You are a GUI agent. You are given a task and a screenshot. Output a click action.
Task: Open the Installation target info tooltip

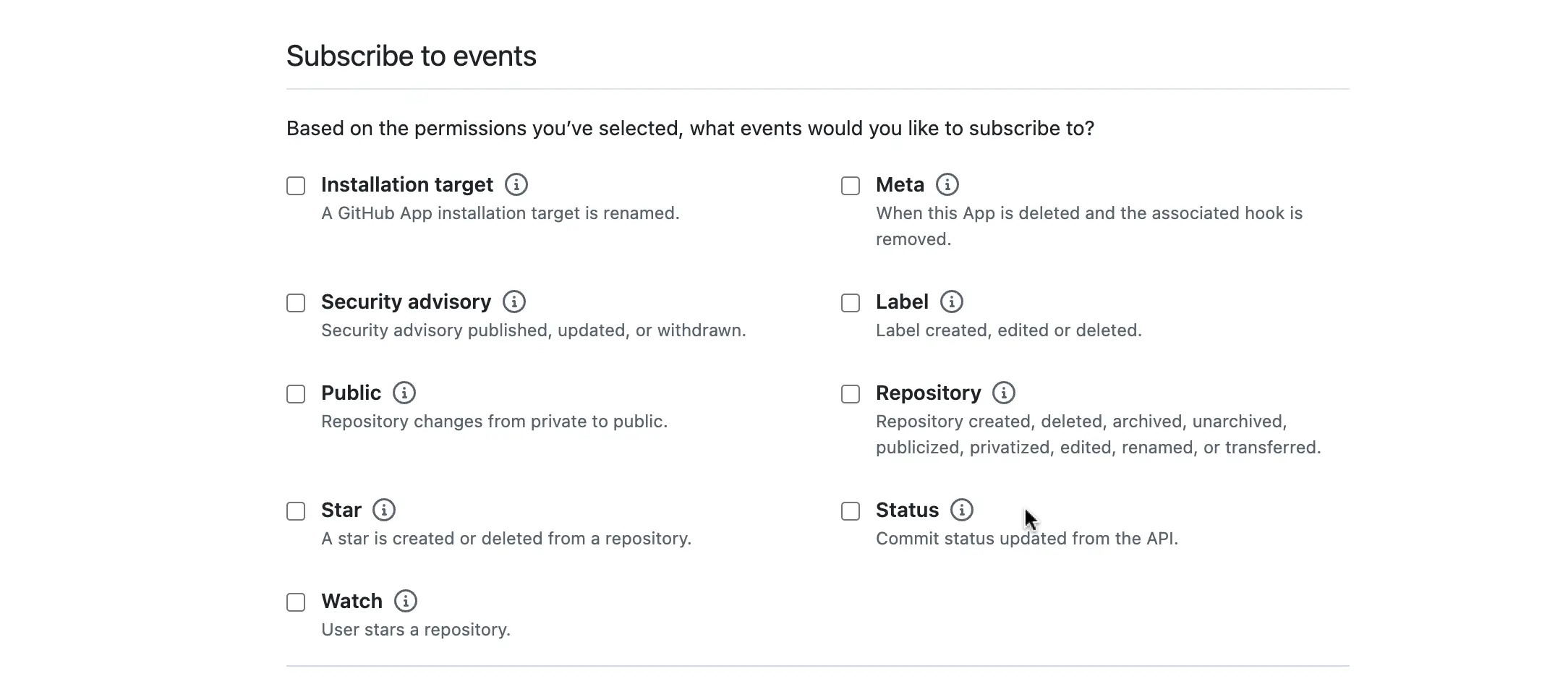(516, 185)
